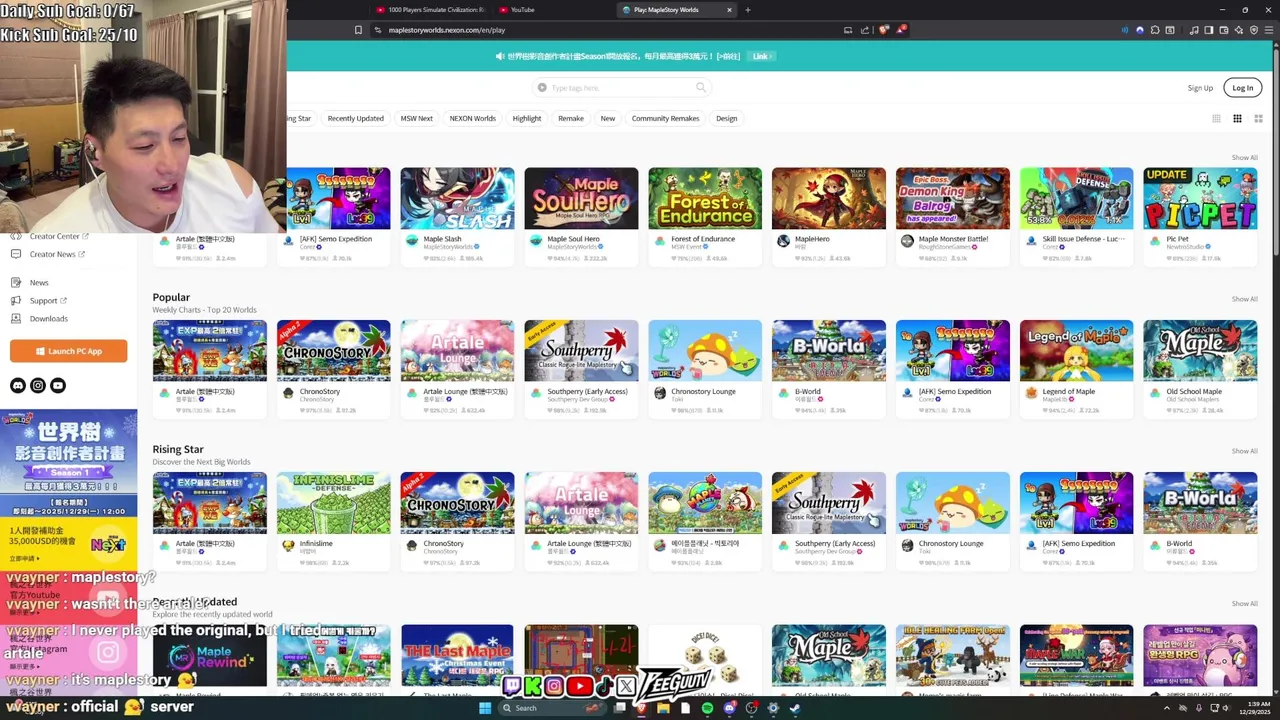Open the Forest of Endurance world thumbnail

tap(705, 198)
